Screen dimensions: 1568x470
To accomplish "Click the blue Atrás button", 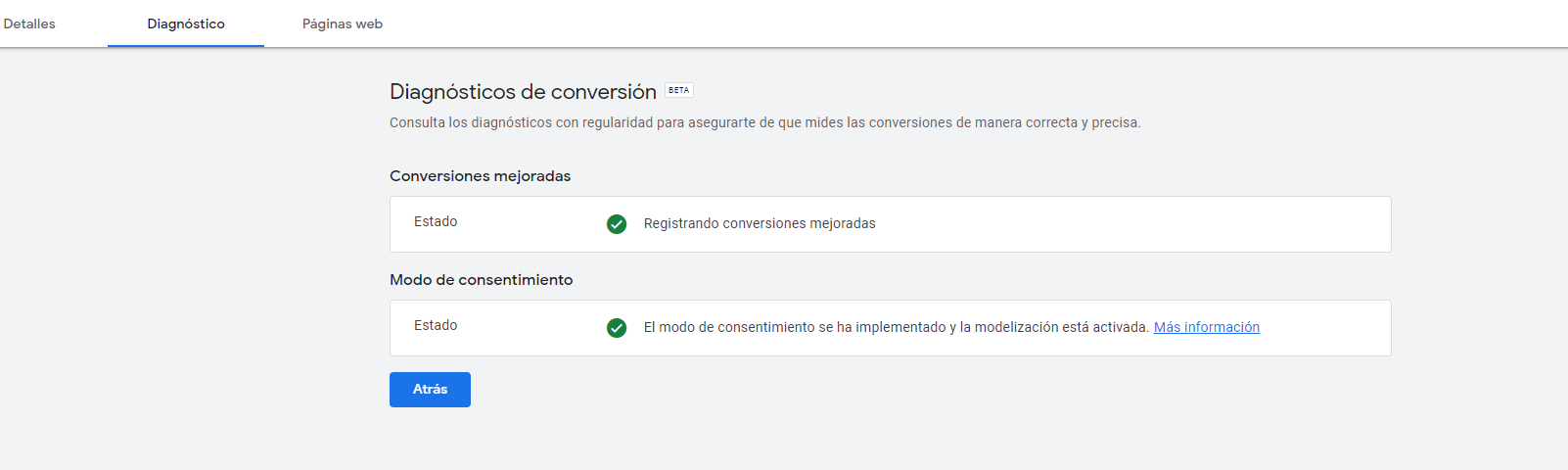I will point(430,390).
